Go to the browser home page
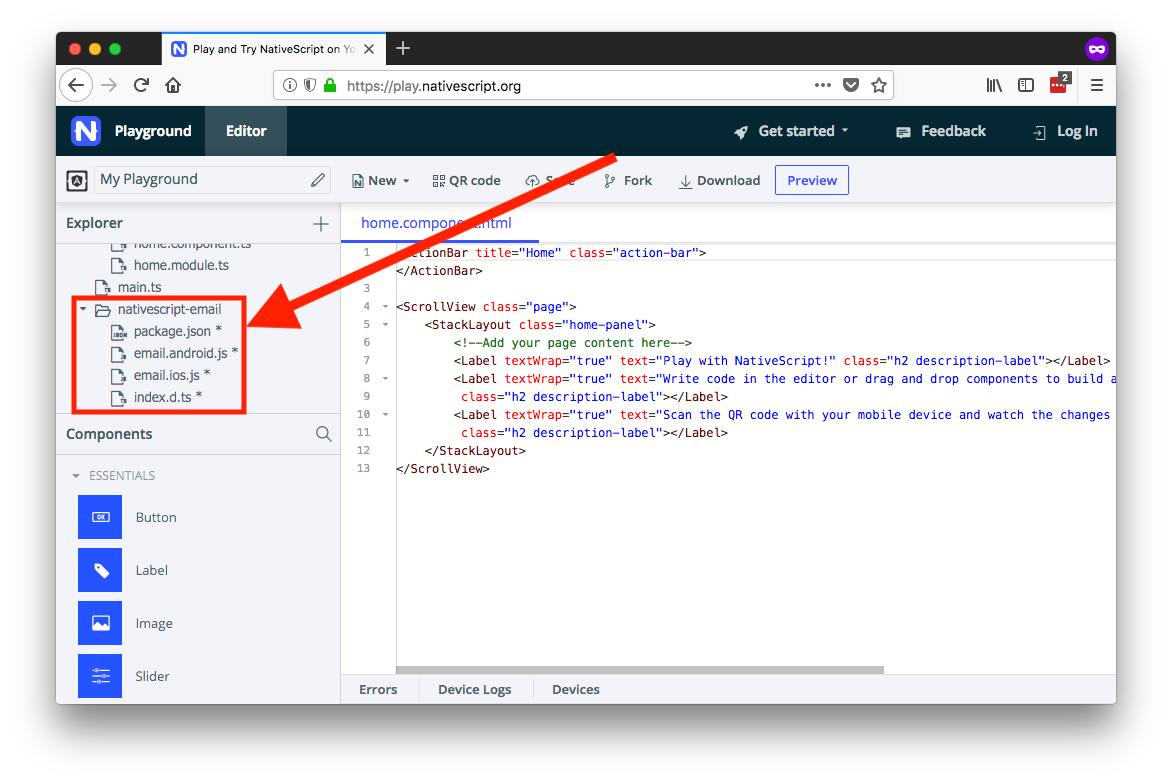Screen dimensions: 1172x784 click(x=173, y=85)
